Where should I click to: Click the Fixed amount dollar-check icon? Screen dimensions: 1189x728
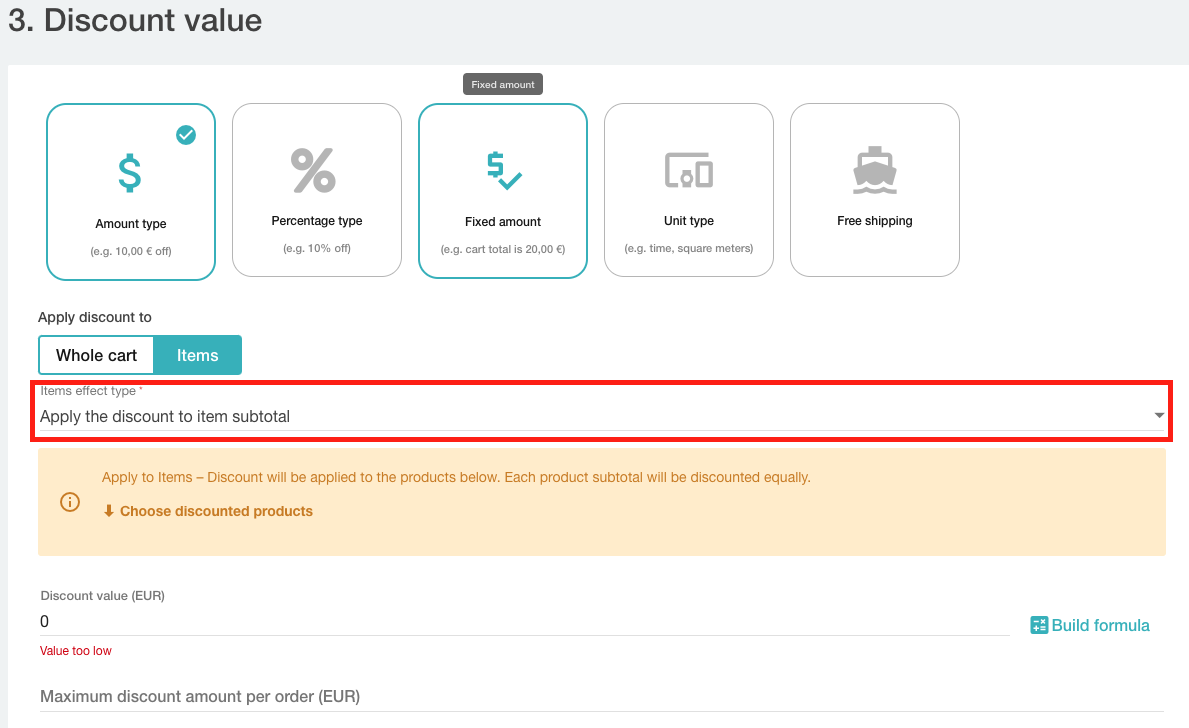502,171
